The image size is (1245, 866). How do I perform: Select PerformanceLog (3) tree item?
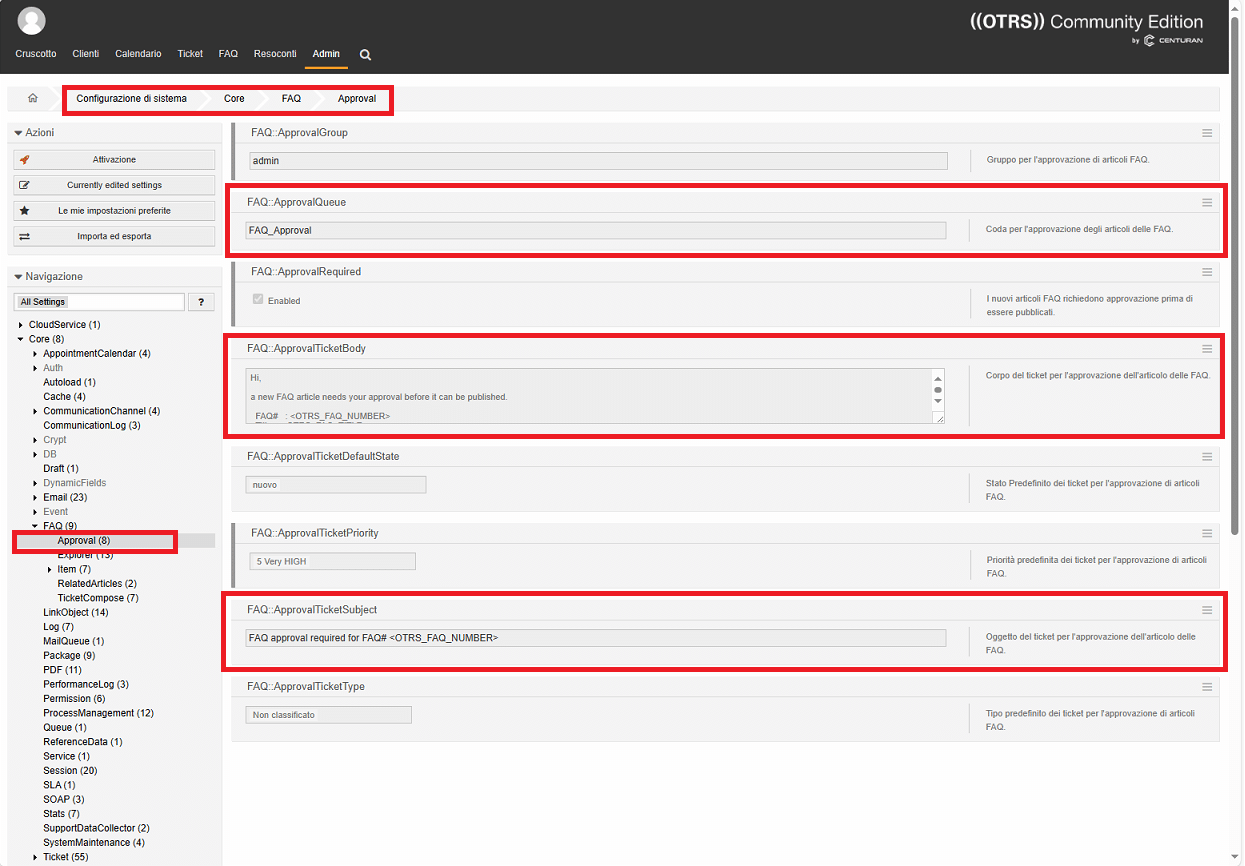(x=86, y=685)
